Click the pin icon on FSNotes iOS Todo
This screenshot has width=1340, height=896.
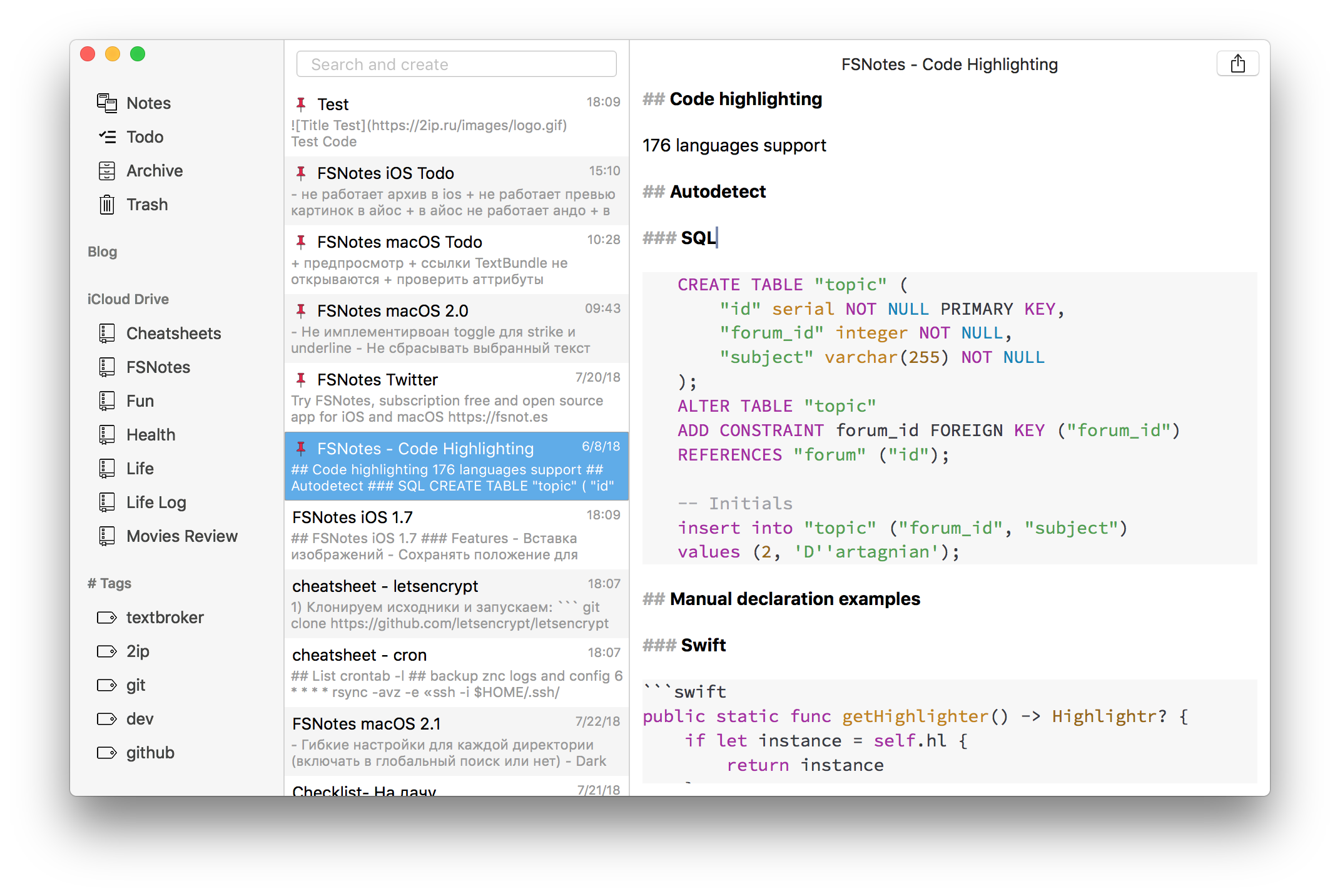click(x=301, y=173)
